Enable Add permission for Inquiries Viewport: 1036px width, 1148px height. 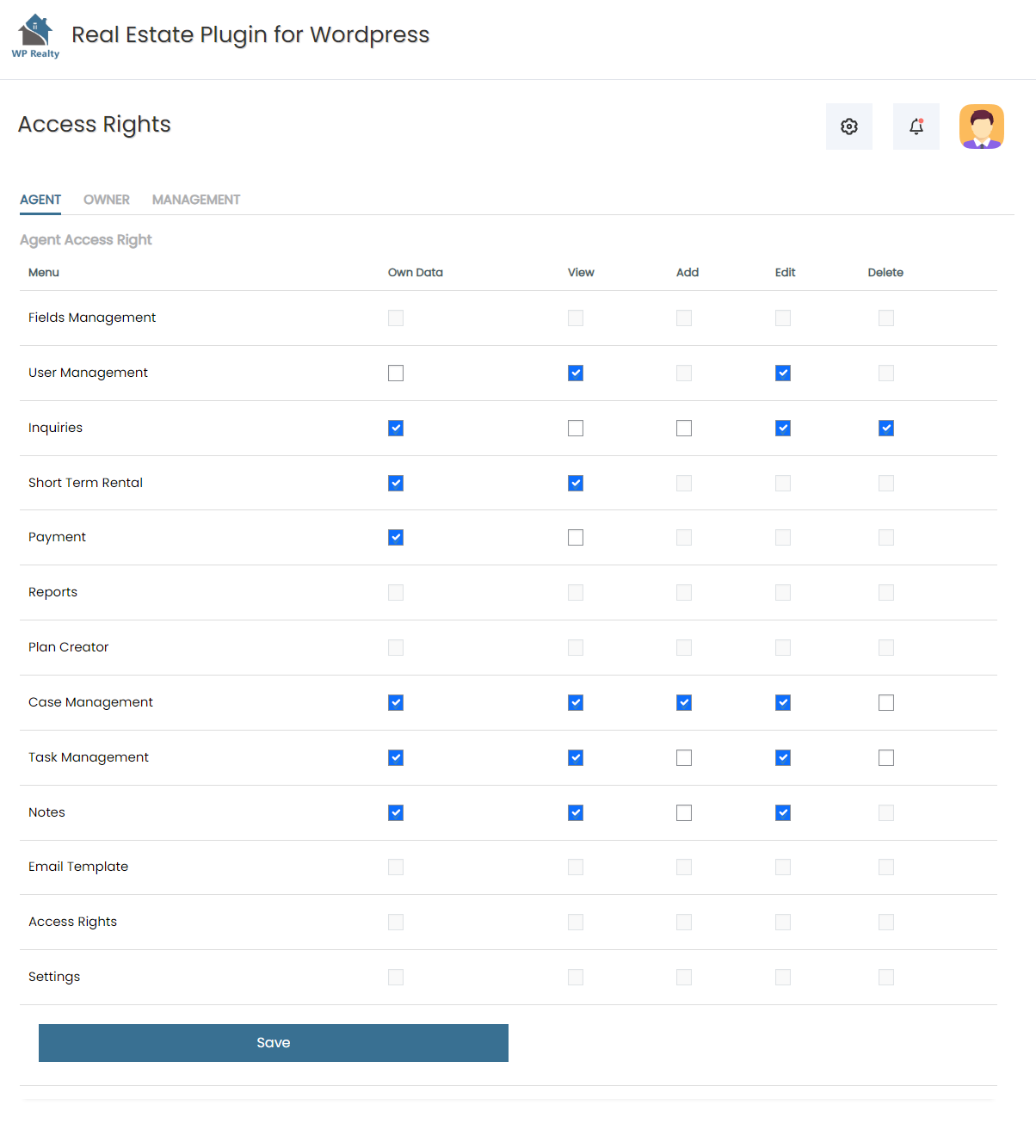pos(684,429)
